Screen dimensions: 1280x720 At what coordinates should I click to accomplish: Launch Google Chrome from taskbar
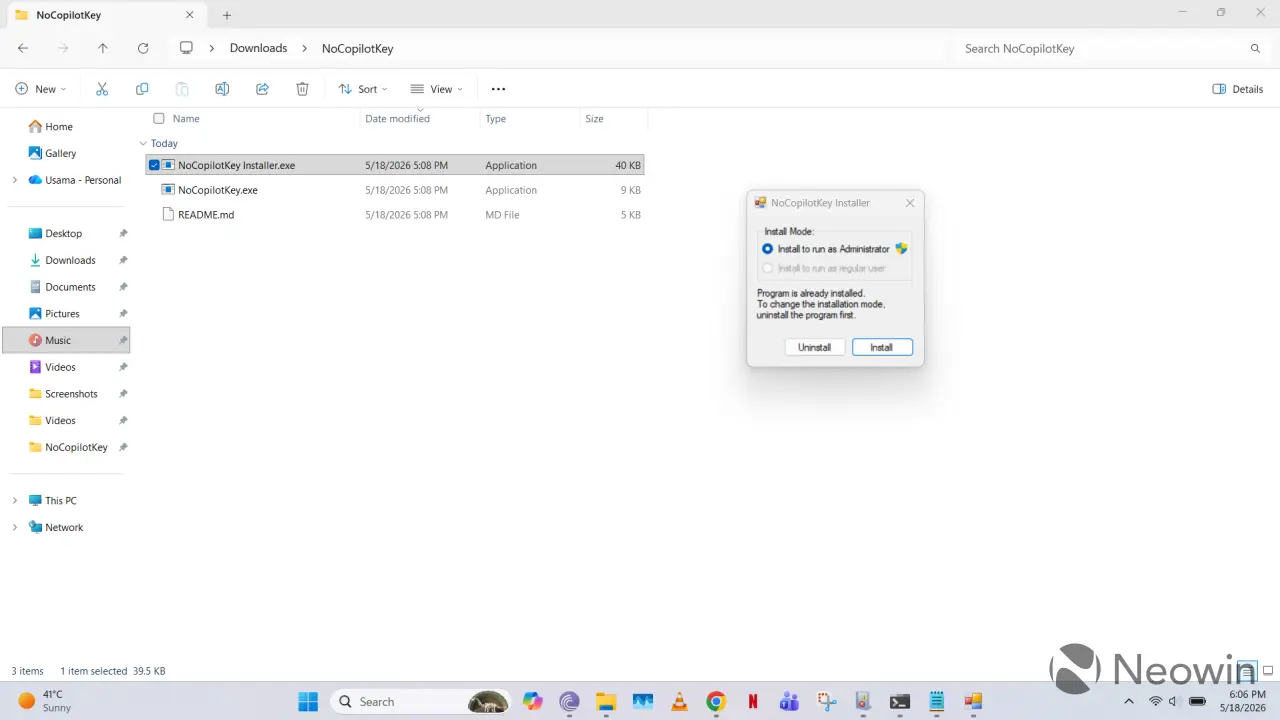tap(715, 701)
